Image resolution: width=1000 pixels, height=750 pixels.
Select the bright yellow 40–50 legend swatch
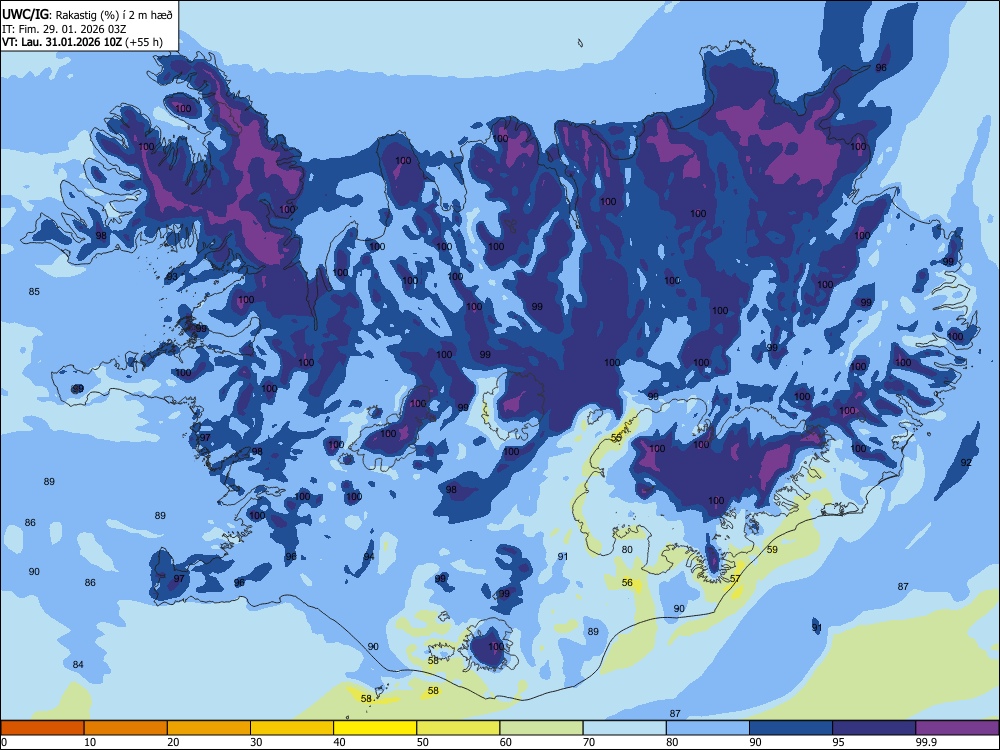(x=375, y=728)
